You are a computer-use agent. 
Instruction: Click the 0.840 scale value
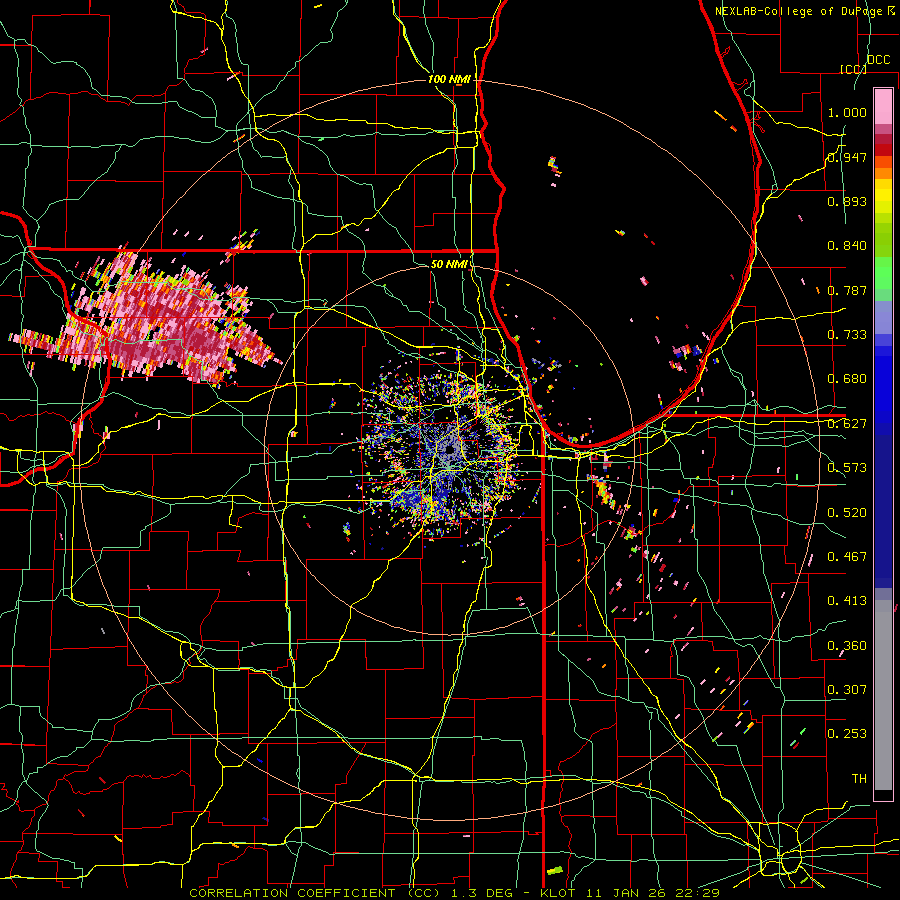[x=847, y=246]
